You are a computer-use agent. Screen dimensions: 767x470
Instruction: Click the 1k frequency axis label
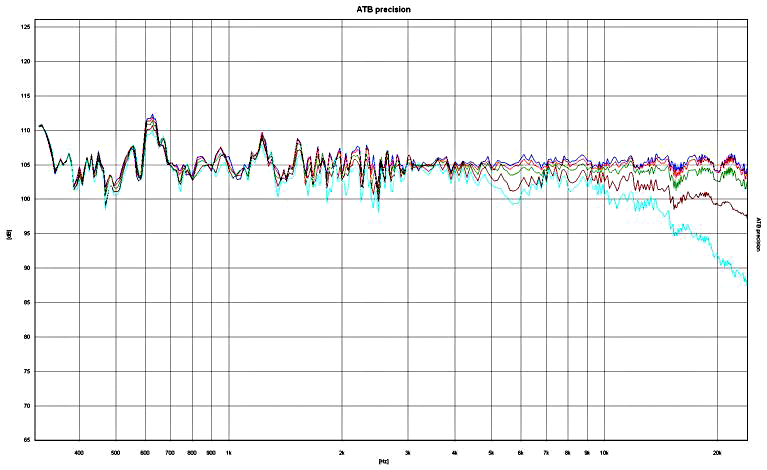pos(228,452)
